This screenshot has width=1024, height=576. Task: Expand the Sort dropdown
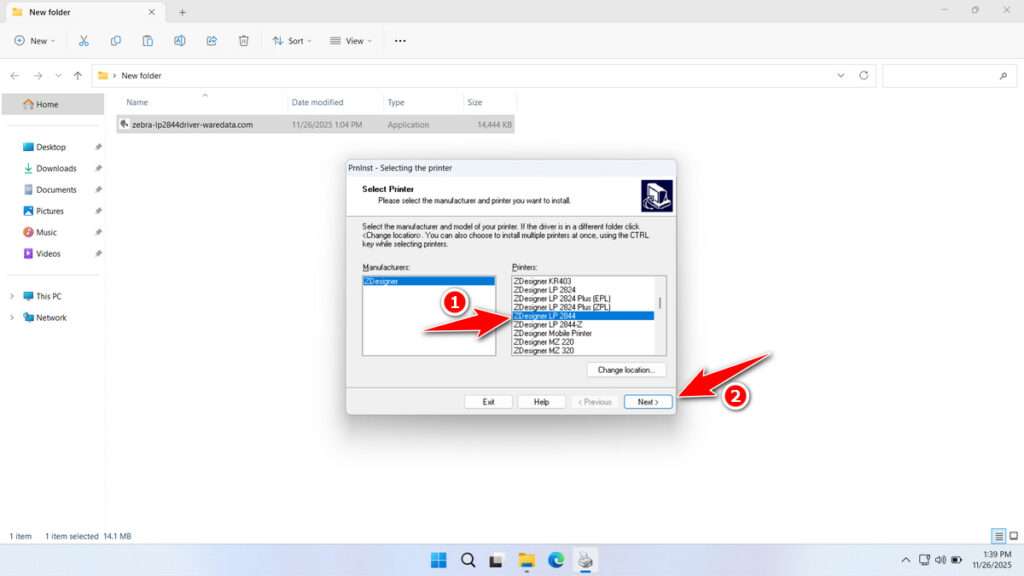click(x=292, y=40)
